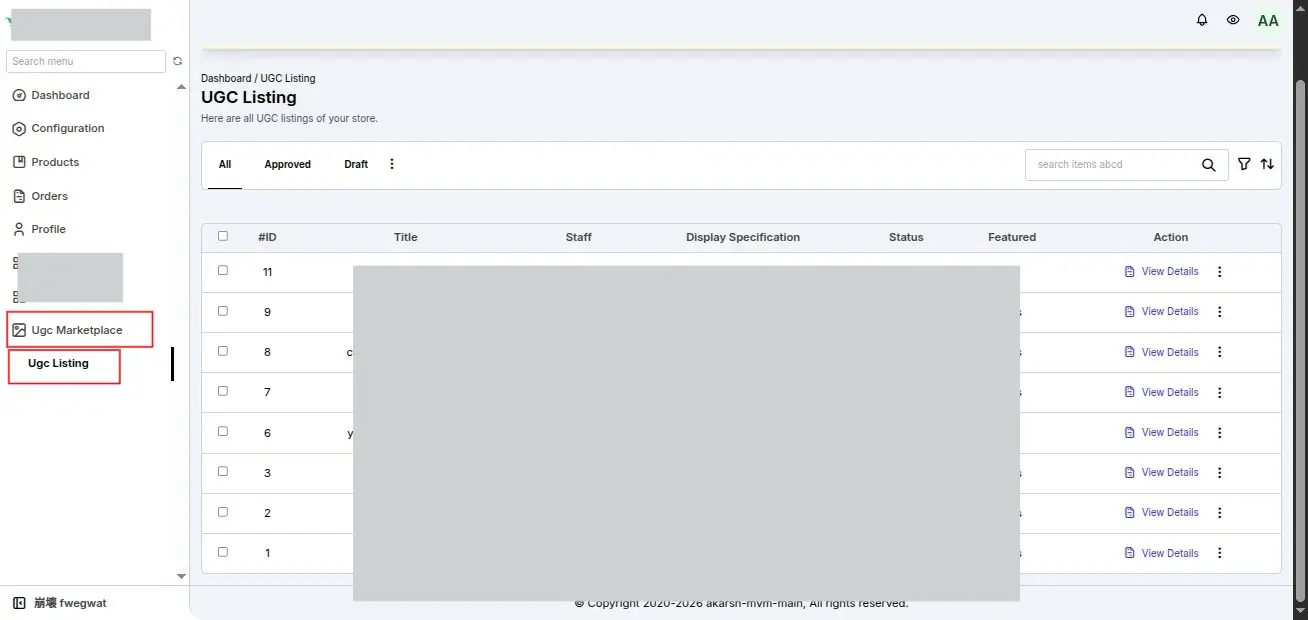The height and width of the screenshot is (620, 1308).
Task: Switch to the Approved tab
Action: (288, 164)
